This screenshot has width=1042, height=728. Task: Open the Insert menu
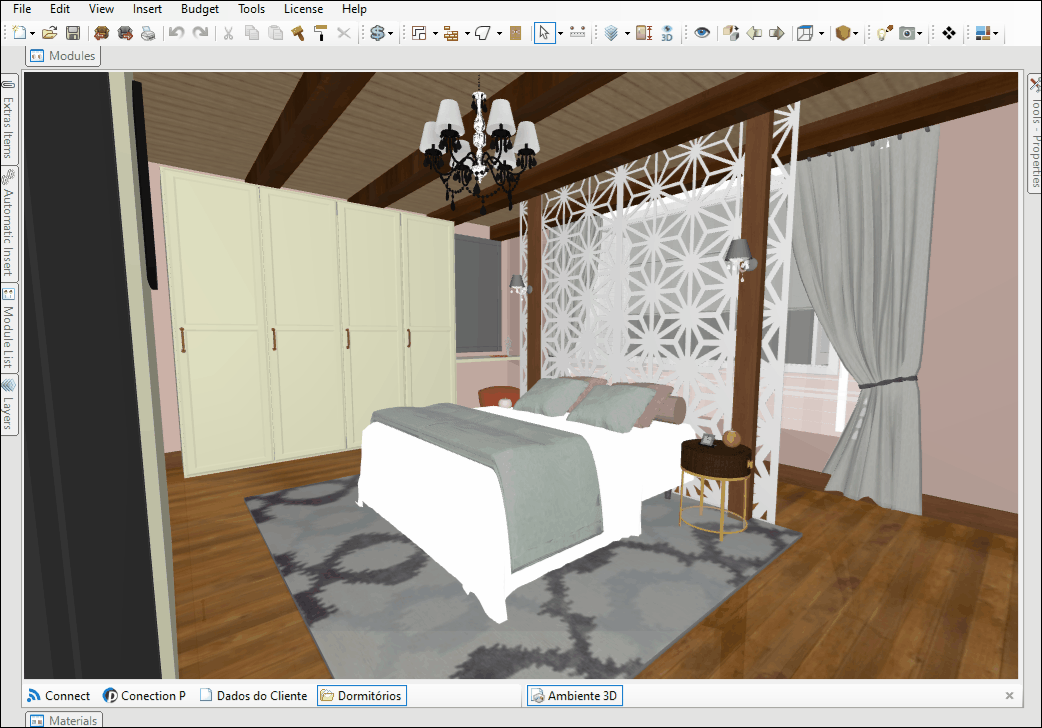pyautogui.click(x=147, y=9)
